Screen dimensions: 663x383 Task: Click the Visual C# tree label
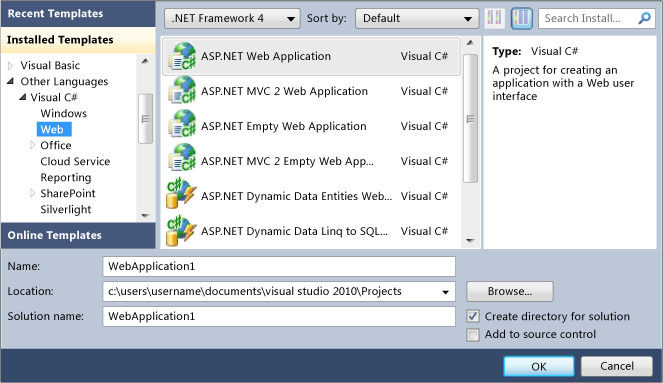click(x=54, y=98)
